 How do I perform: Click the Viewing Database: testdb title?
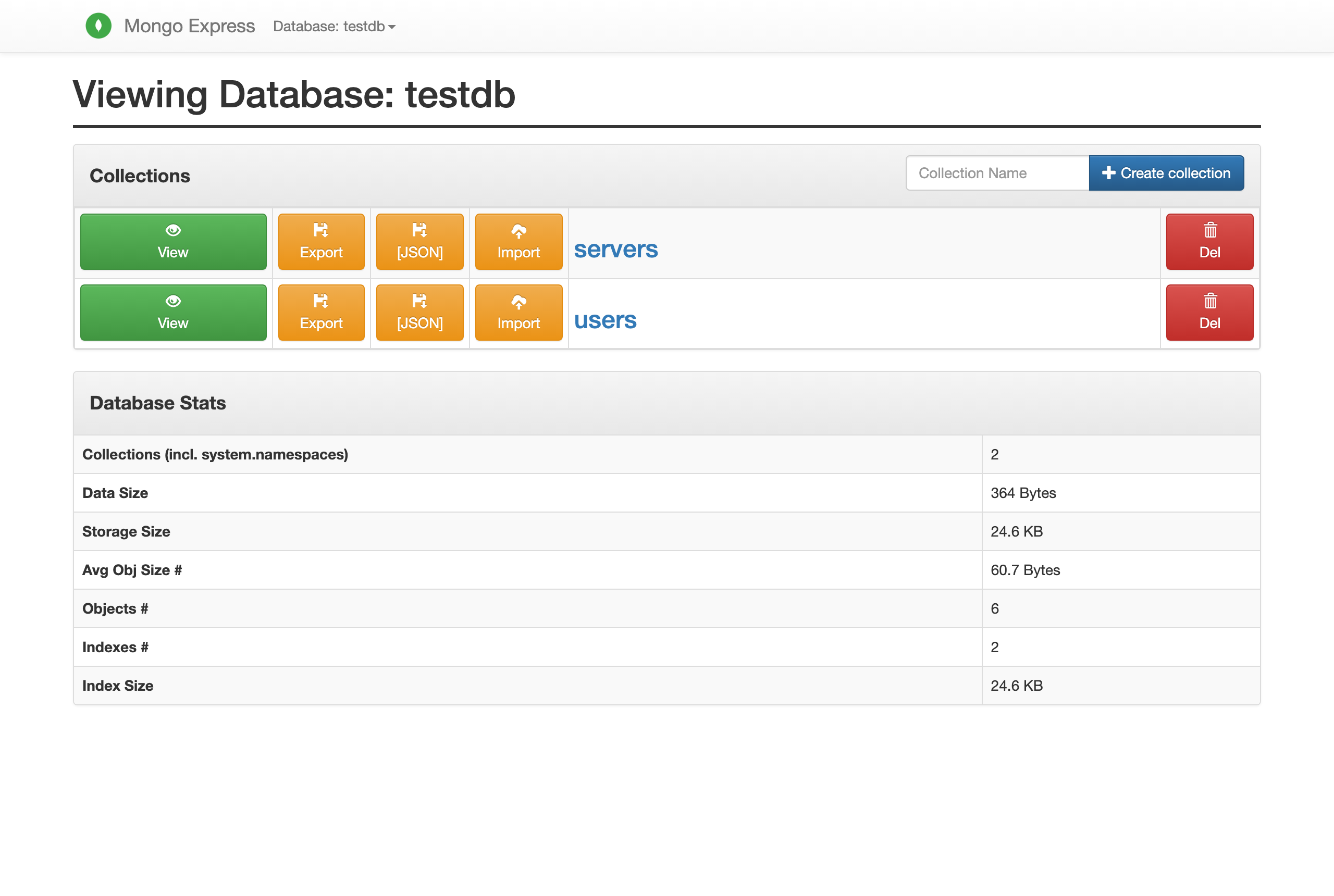294,95
